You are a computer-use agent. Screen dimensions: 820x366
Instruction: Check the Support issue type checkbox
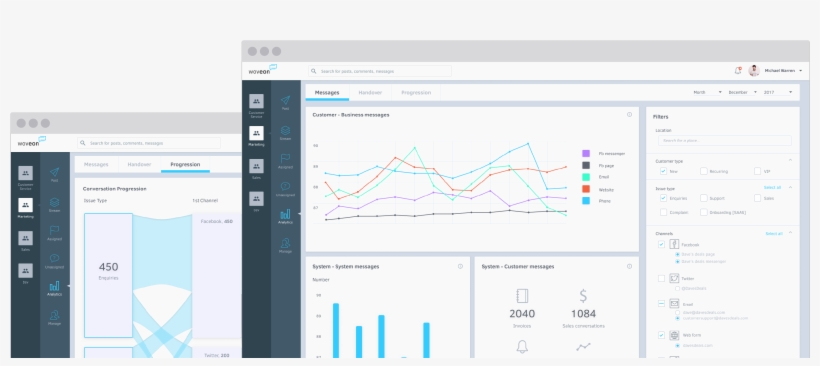click(x=703, y=198)
